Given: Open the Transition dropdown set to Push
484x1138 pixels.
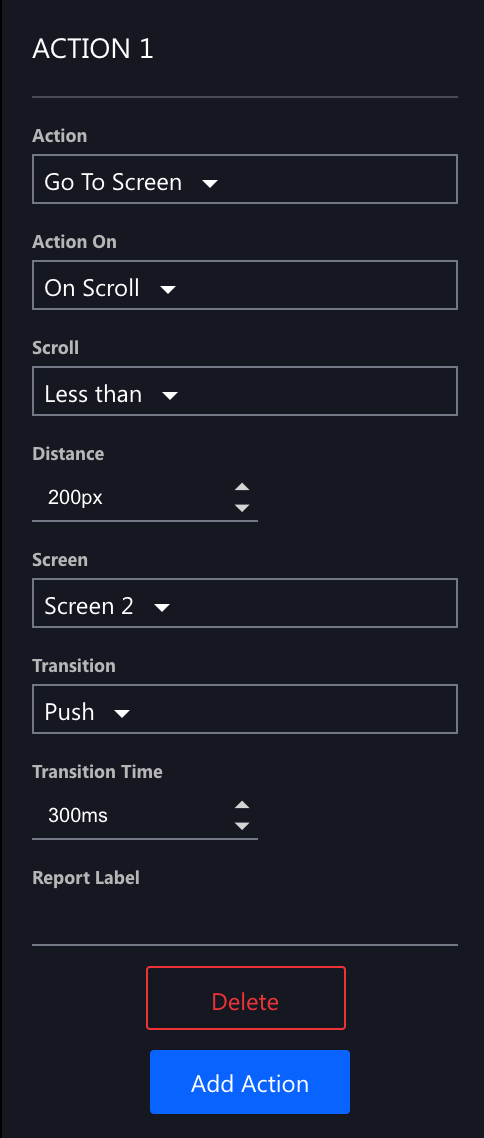Looking at the screenshot, I should [245, 708].
